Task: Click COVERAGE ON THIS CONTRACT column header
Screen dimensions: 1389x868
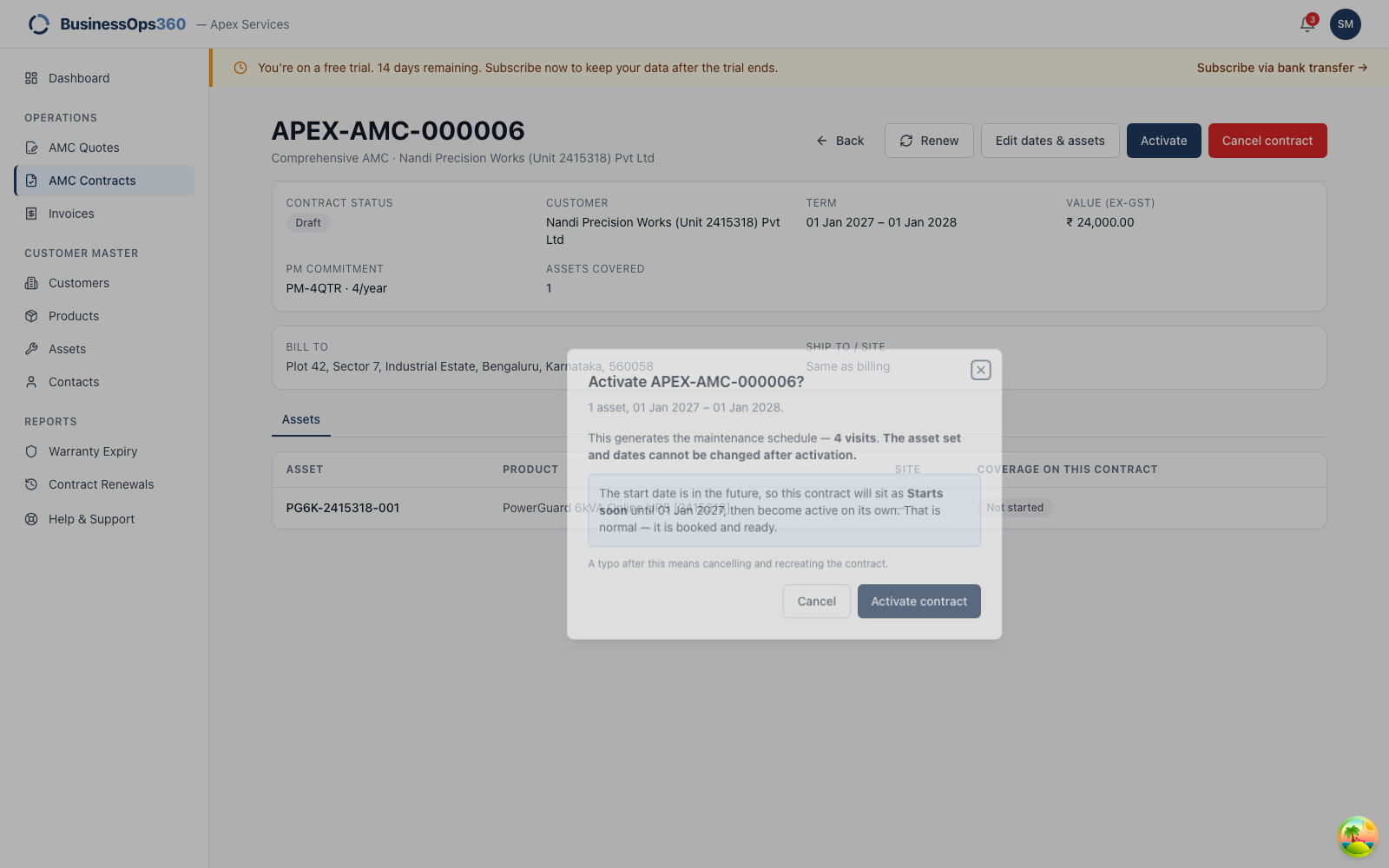Action: tap(1068, 470)
